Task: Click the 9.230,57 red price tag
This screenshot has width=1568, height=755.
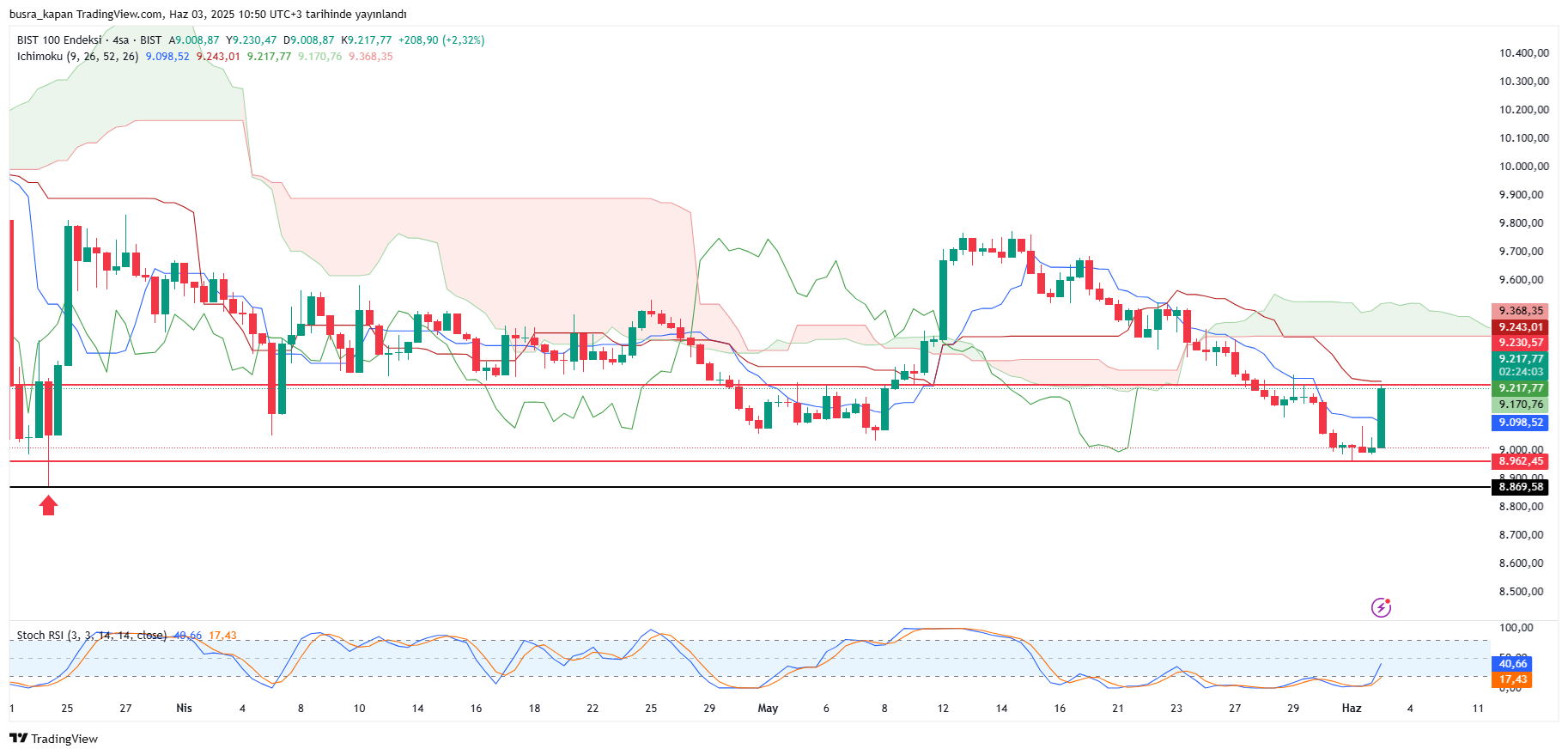Action: (x=1521, y=343)
